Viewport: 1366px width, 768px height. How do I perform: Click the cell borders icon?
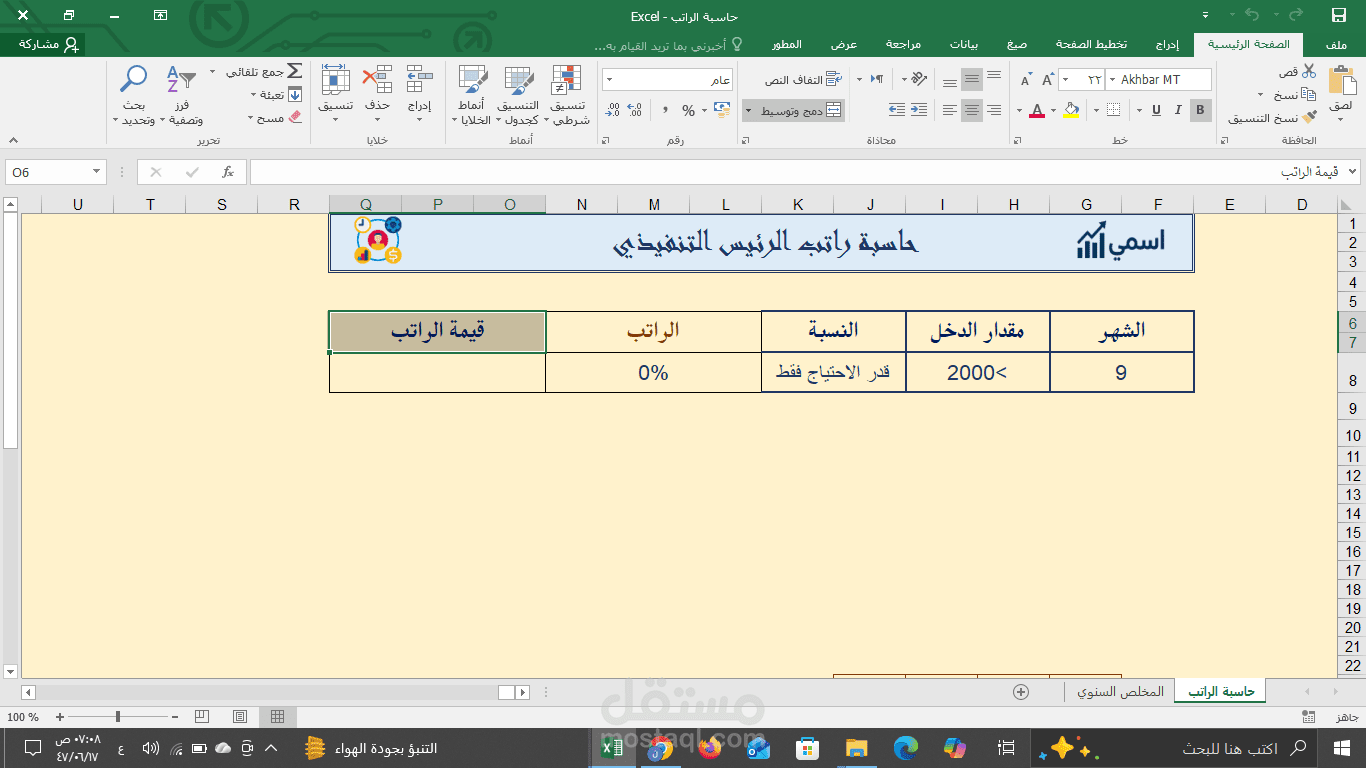coord(1113,110)
